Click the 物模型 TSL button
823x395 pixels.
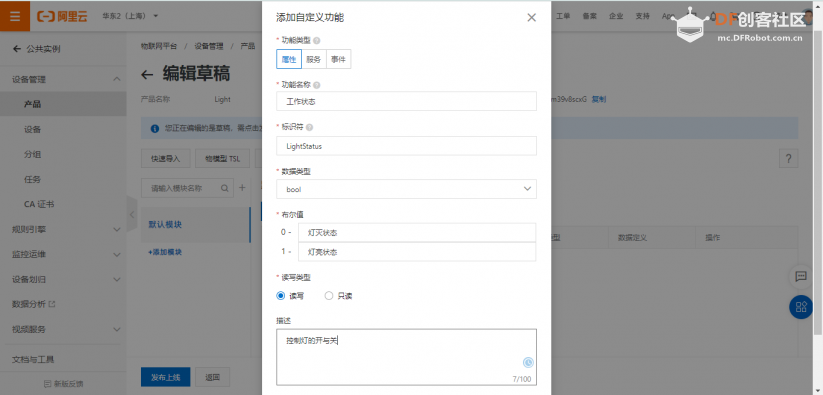click(223, 158)
